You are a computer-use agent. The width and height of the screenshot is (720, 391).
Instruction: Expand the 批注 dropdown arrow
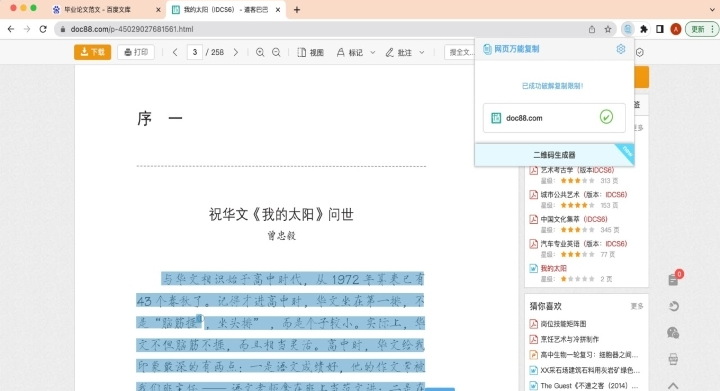click(x=422, y=53)
